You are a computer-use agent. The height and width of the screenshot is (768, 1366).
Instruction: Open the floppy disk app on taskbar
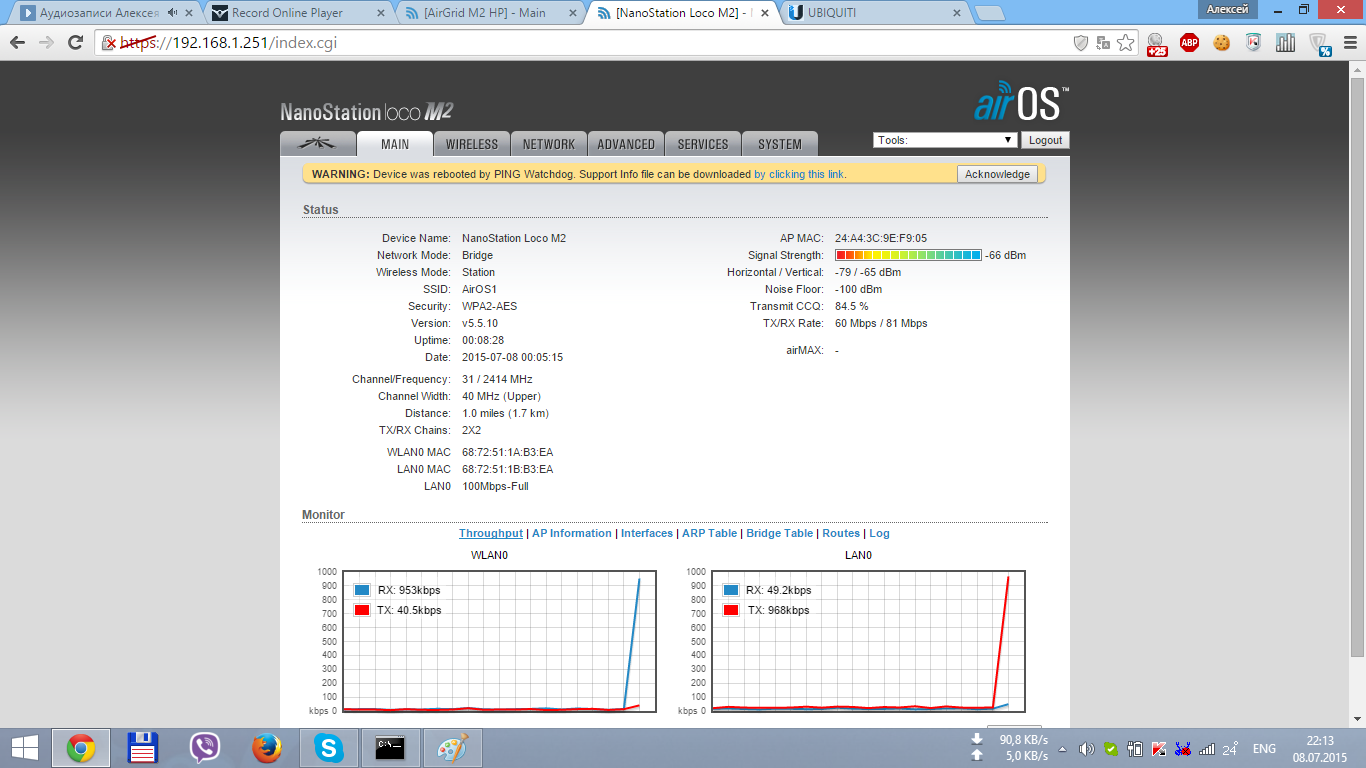tap(143, 748)
